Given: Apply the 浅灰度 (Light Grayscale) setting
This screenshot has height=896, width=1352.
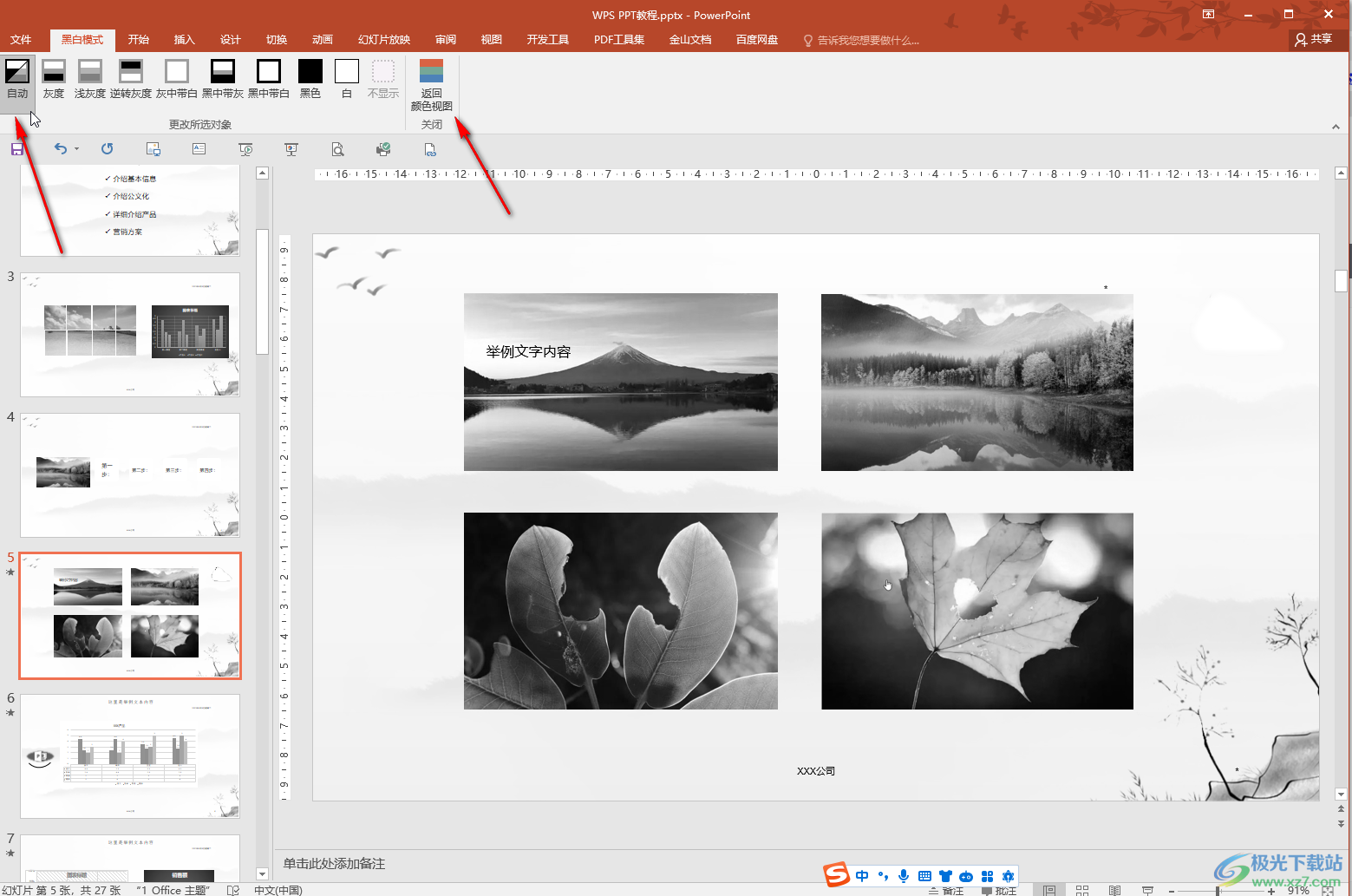Looking at the screenshot, I should pos(90,79).
